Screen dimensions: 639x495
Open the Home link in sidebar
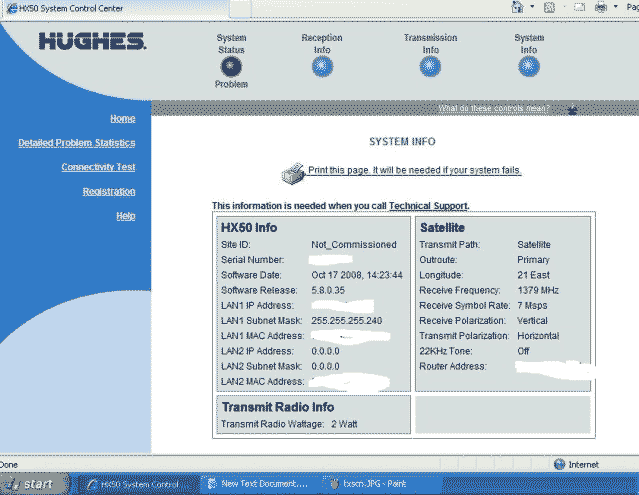(x=123, y=119)
